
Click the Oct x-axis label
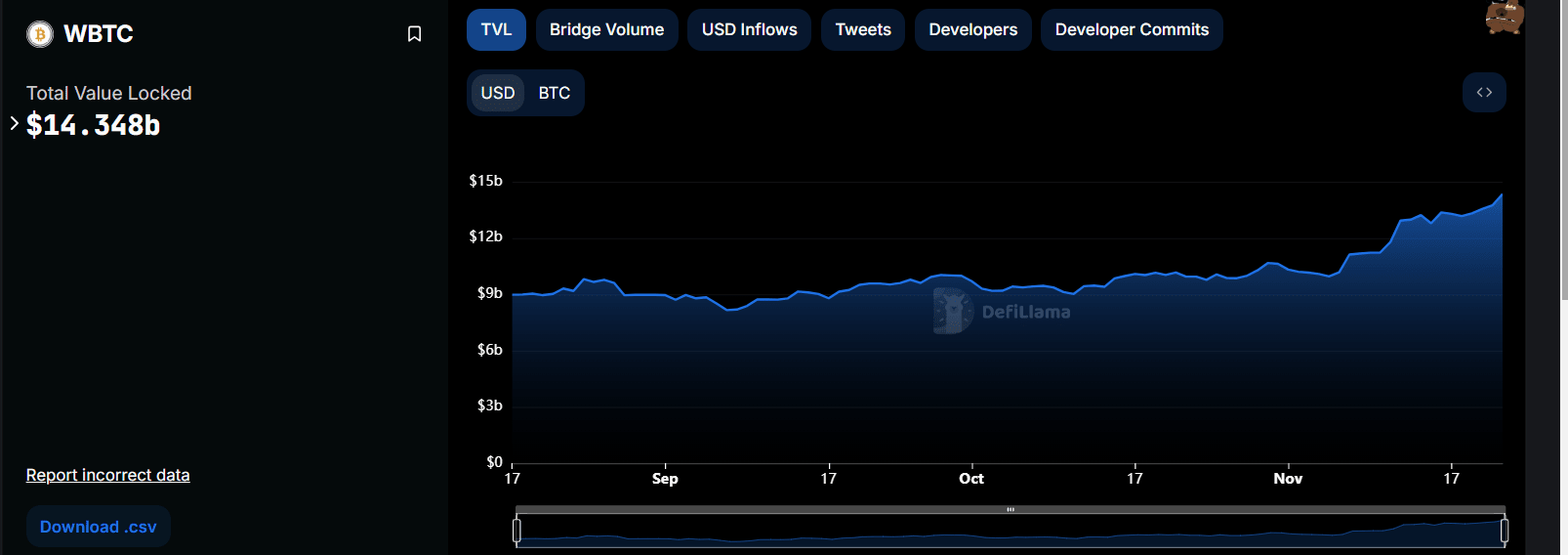point(971,479)
